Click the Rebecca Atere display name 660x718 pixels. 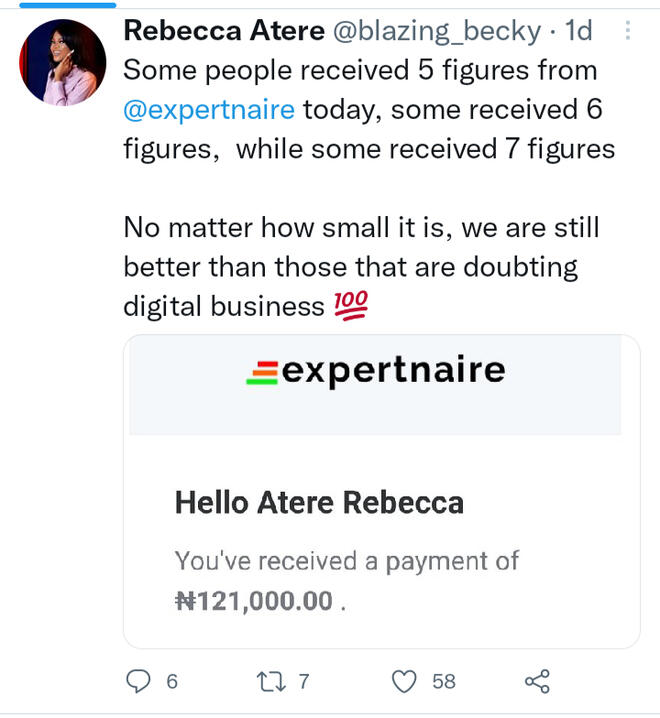point(223,31)
